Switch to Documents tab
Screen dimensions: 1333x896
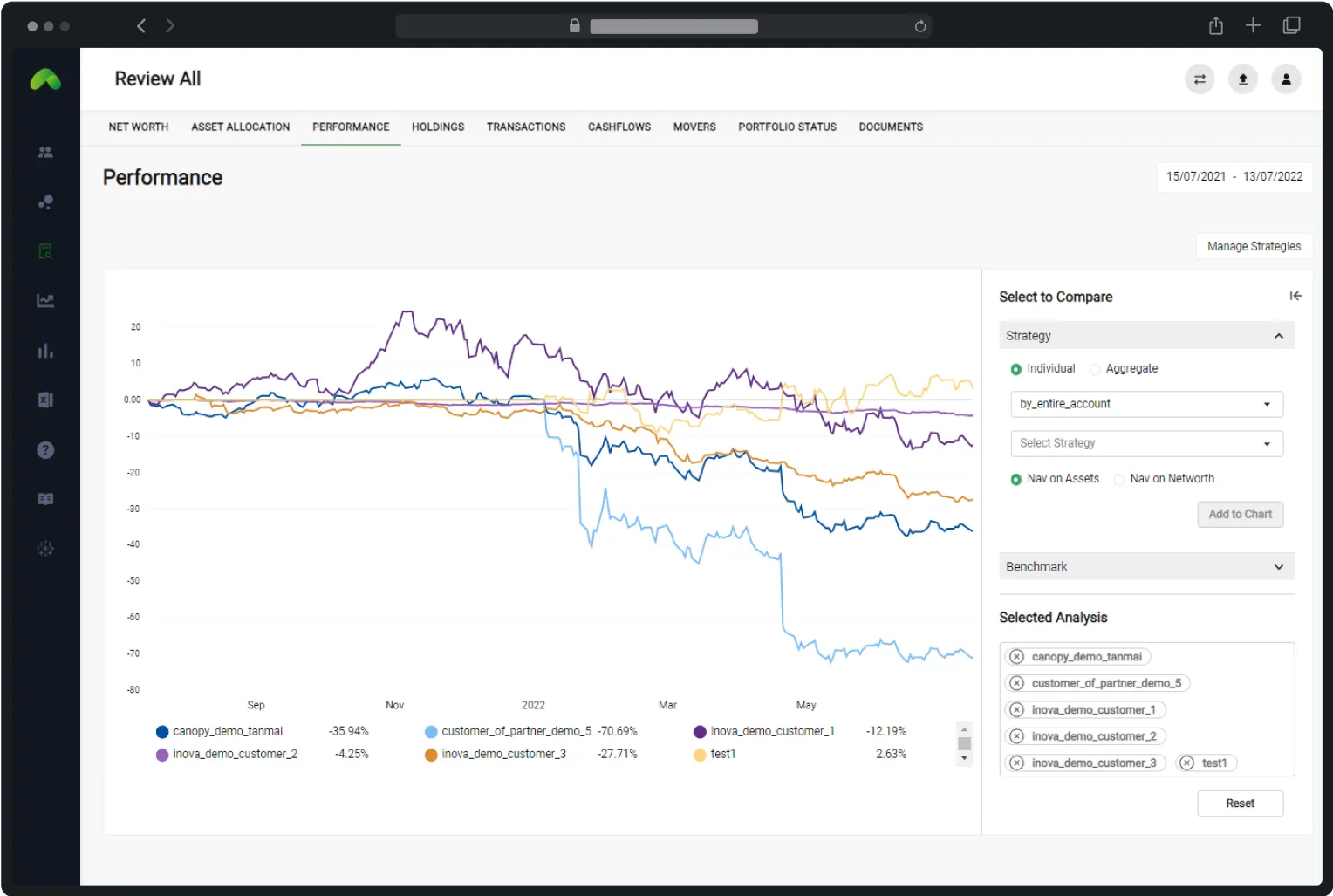click(891, 127)
